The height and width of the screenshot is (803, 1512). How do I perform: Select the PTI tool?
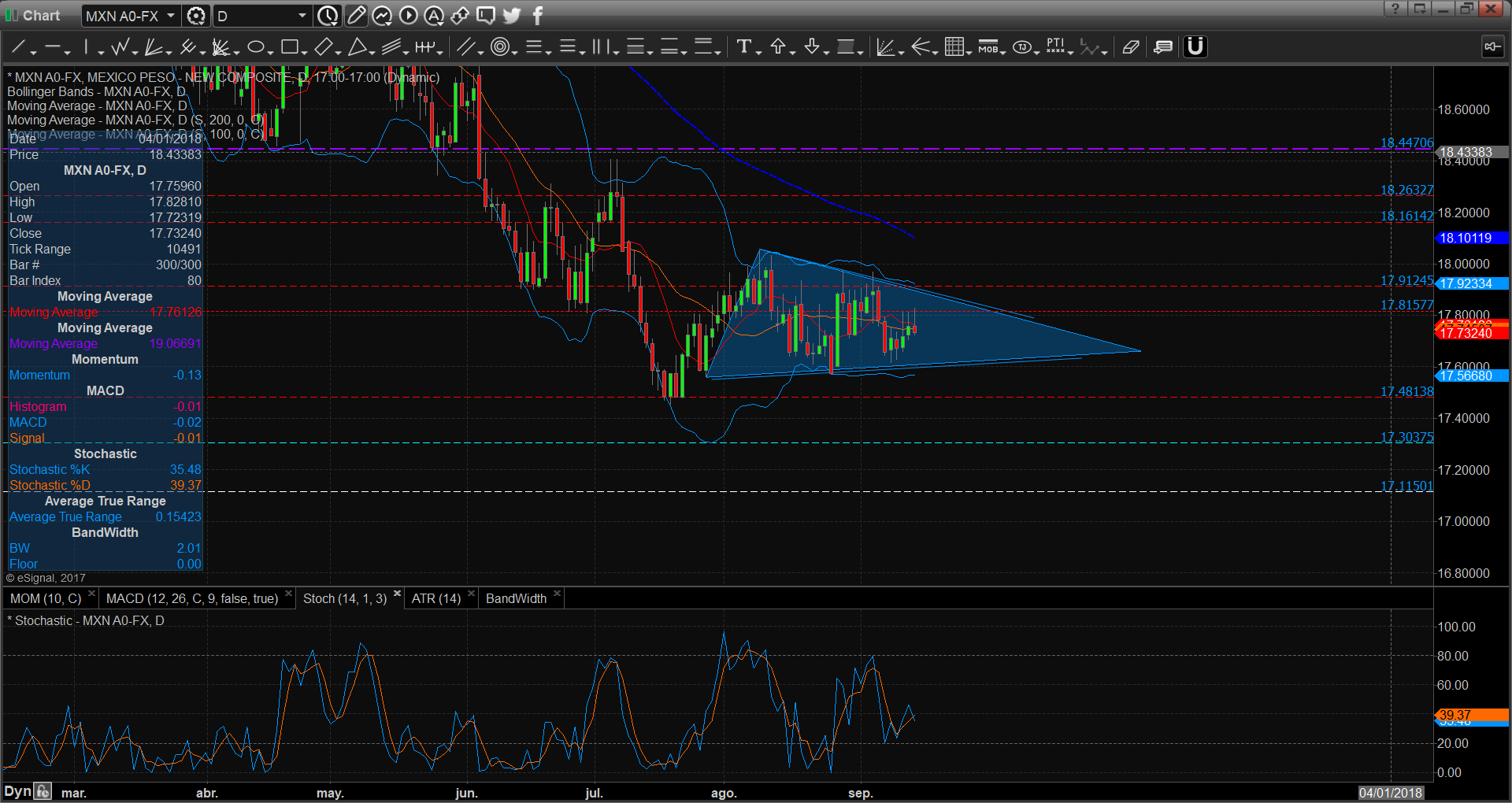1055,46
